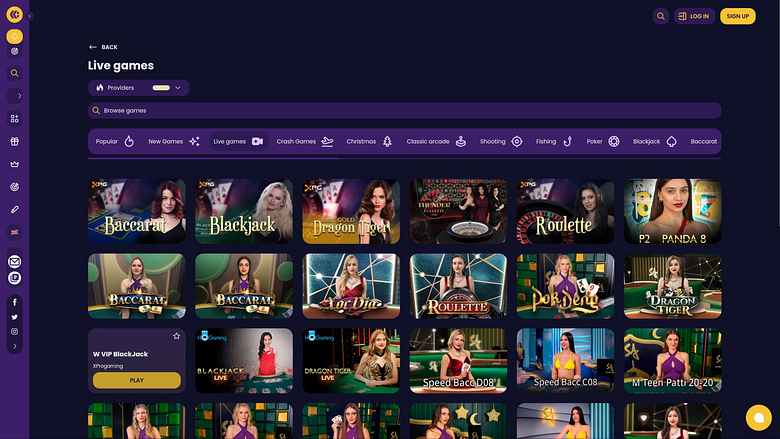Select the Christmas category tab
This screenshot has width=780, height=439.
pyautogui.click(x=369, y=142)
